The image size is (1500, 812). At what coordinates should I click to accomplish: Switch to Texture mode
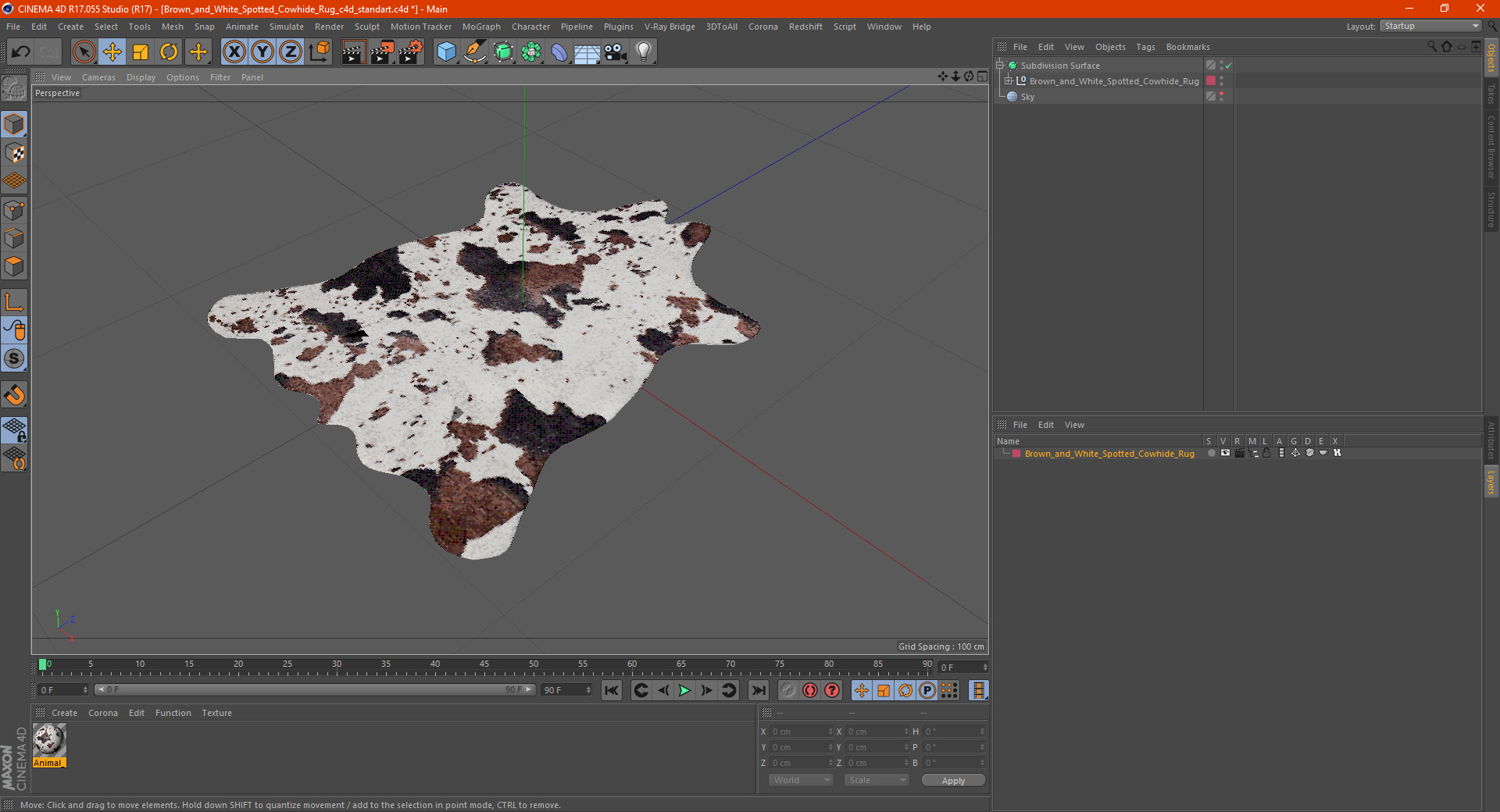click(14, 153)
